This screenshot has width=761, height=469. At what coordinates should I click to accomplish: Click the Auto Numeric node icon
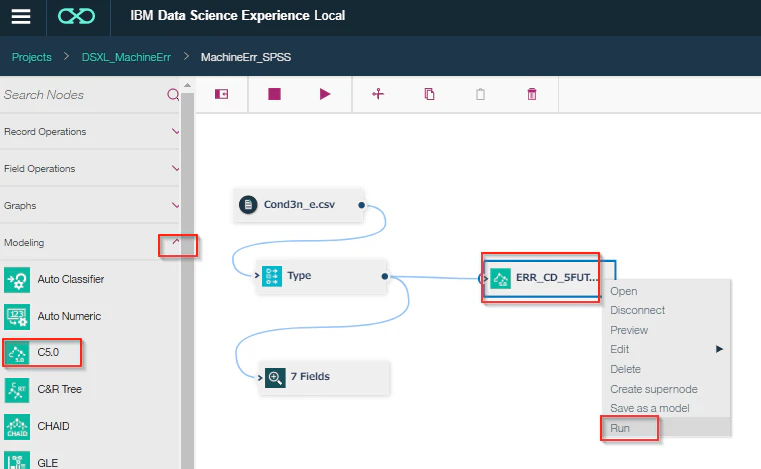(x=17, y=317)
